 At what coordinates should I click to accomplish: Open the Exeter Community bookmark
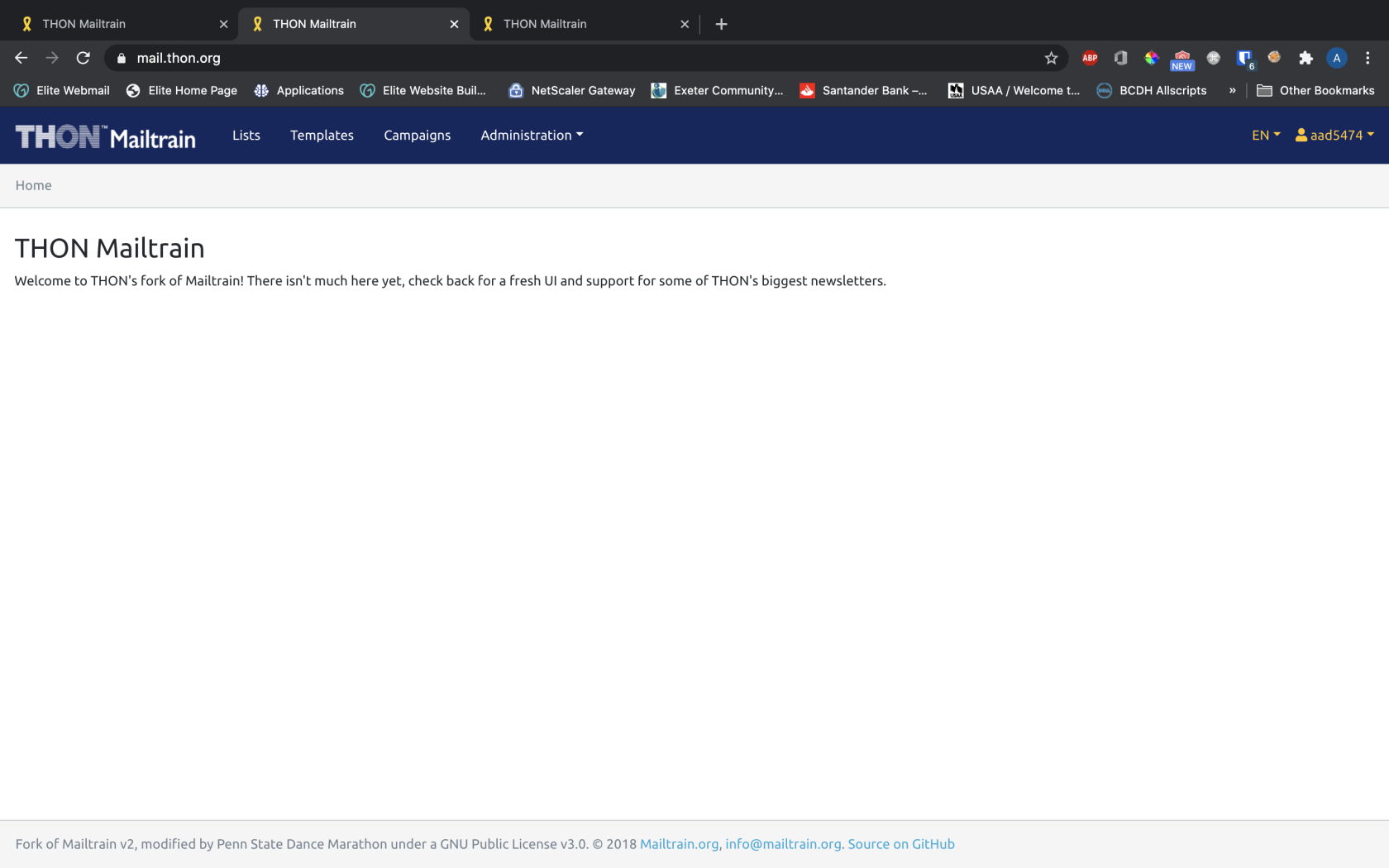pyautogui.click(x=717, y=90)
